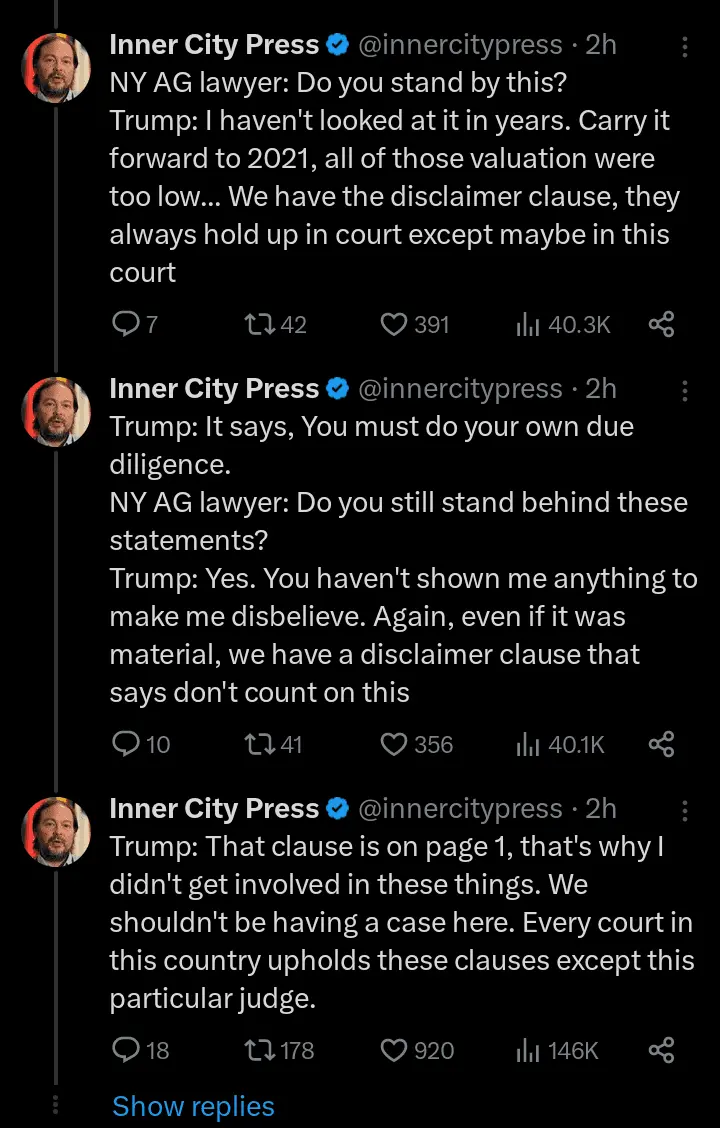Like the tweet with 391 likes
Screen dimensions: 720x1128
point(396,324)
